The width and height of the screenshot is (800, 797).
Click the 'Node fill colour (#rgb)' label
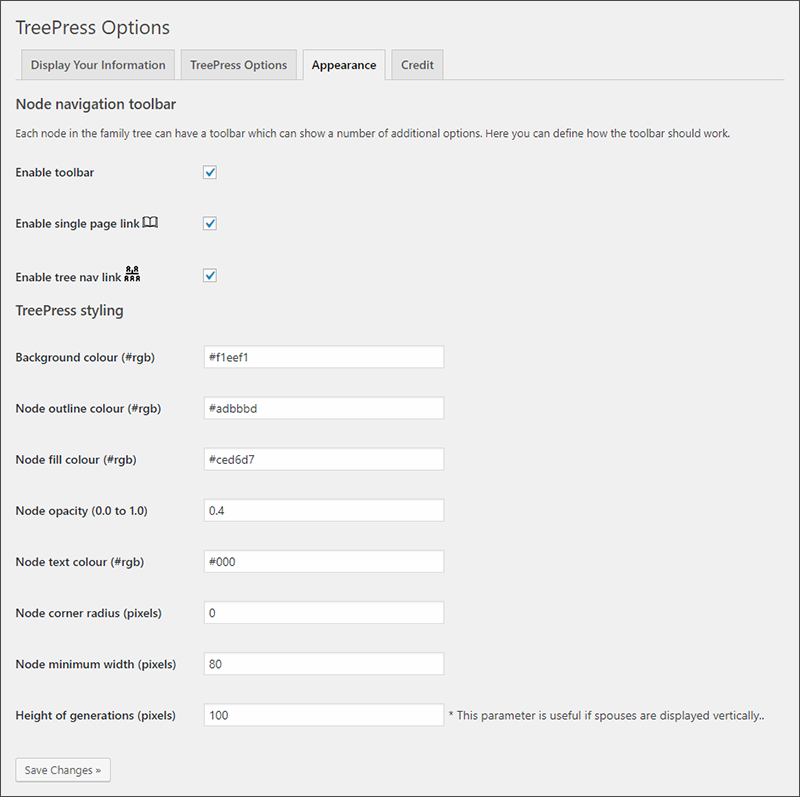76,459
